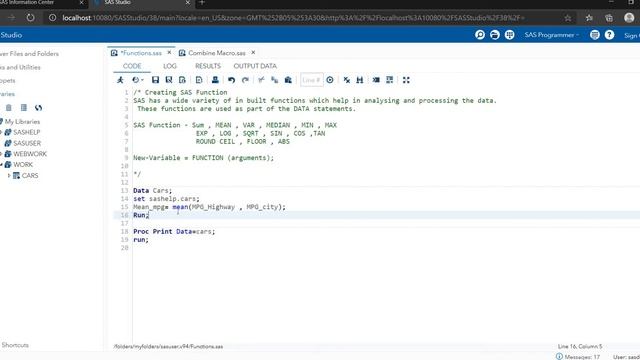Open Find and Replace with the binoculars icon
Image resolution: width=640 pixels, height=360 pixels.
[360, 80]
